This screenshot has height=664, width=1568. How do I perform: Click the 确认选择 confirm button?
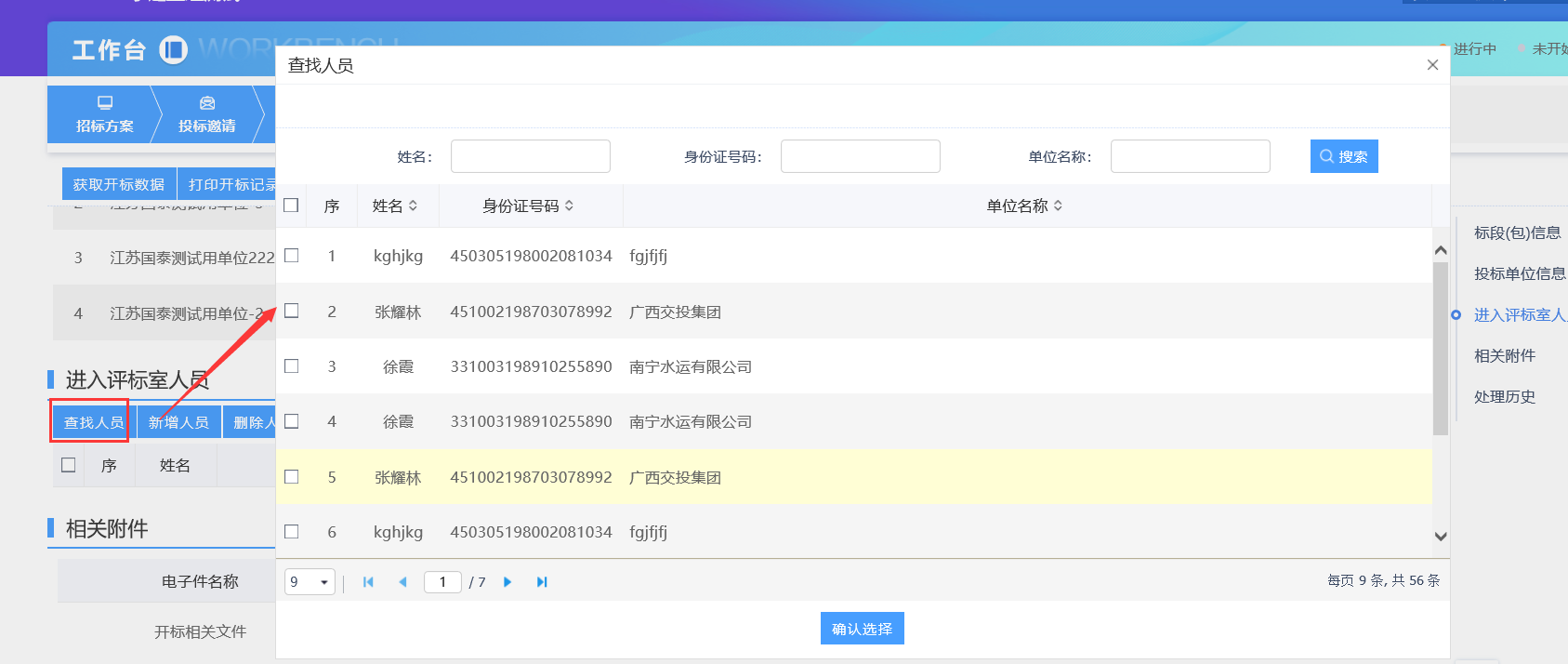(x=862, y=629)
